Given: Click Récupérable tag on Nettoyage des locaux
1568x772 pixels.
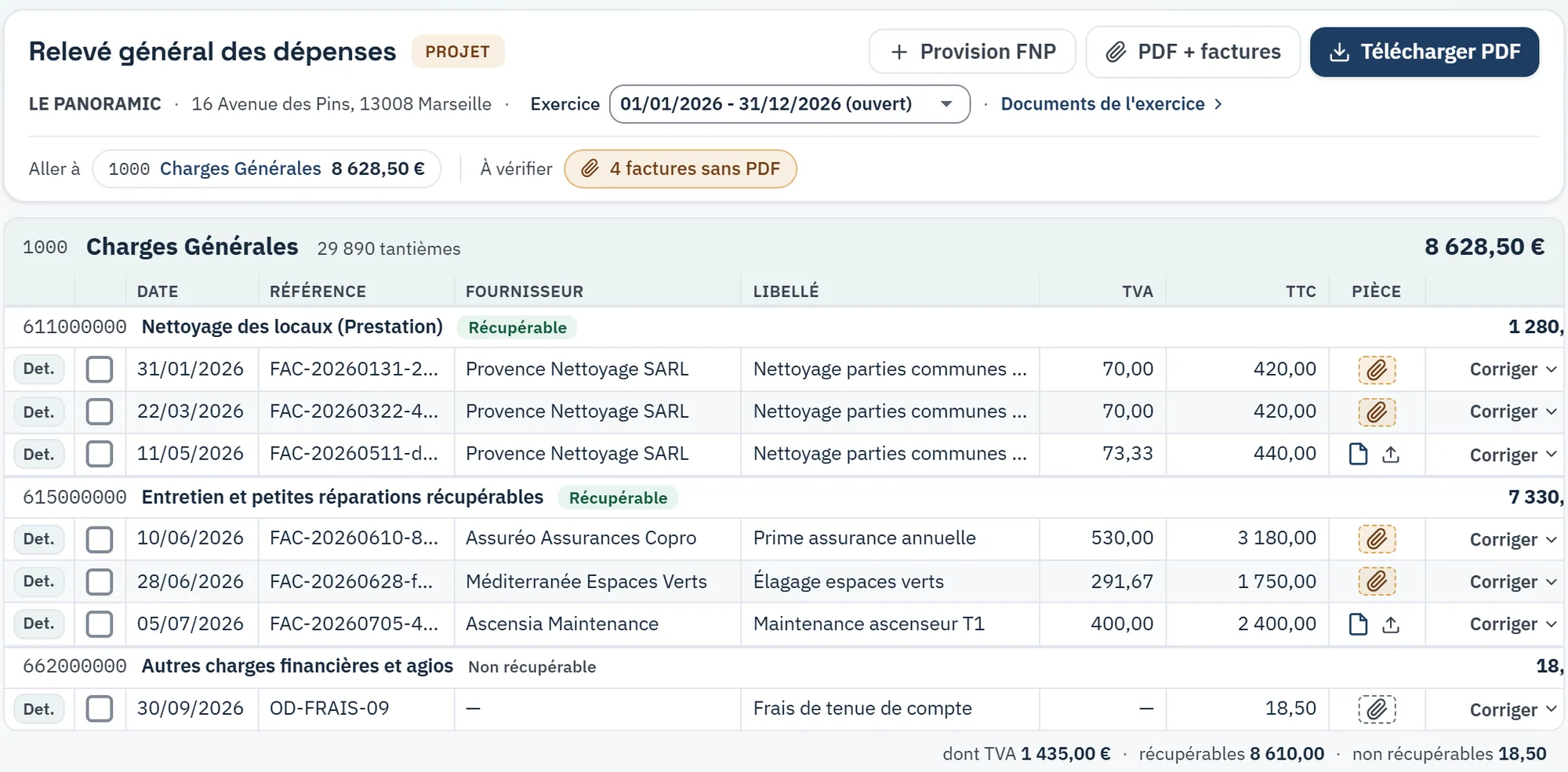Looking at the screenshot, I should tap(517, 328).
